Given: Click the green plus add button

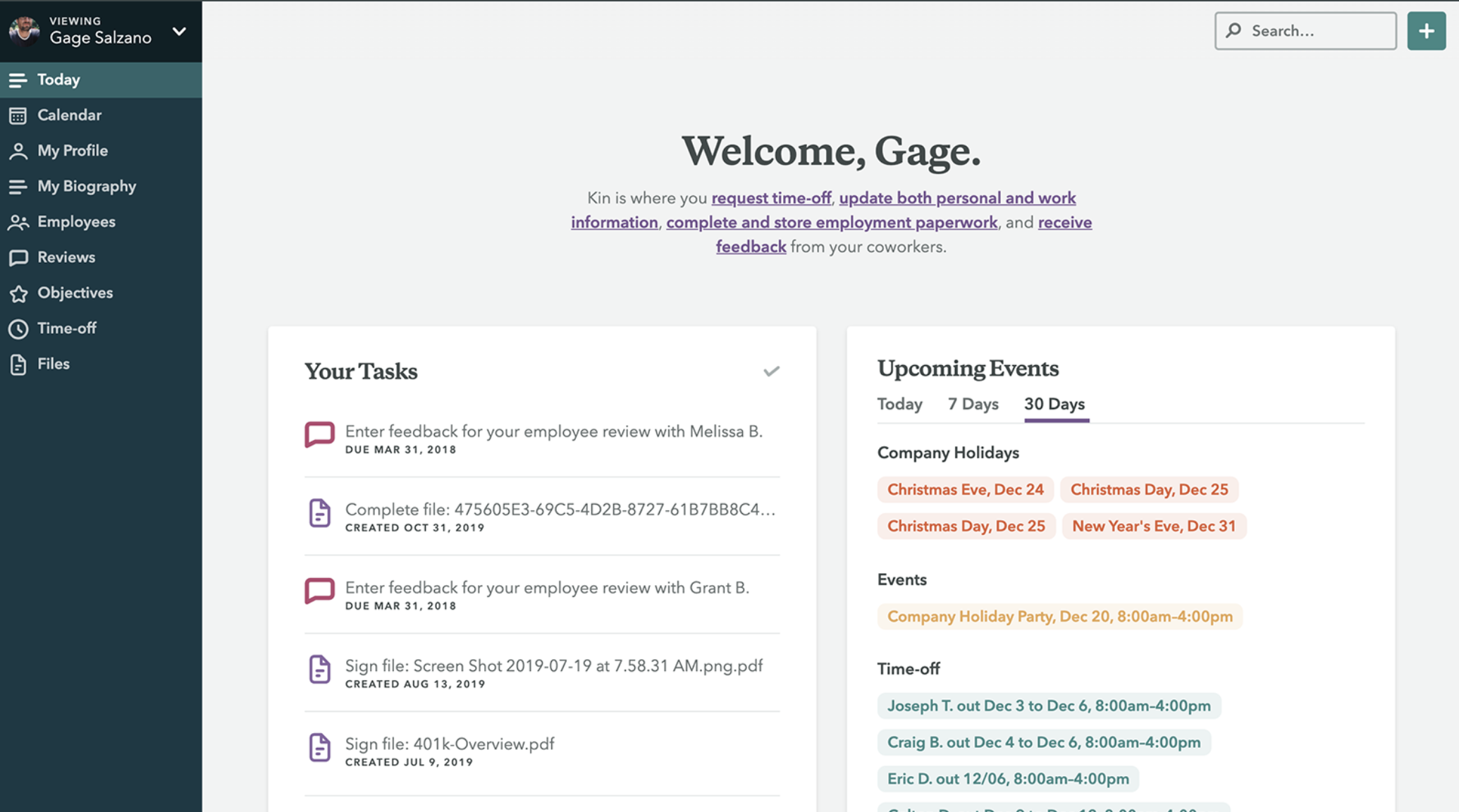Looking at the screenshot, I should (x=1426, y=31).
